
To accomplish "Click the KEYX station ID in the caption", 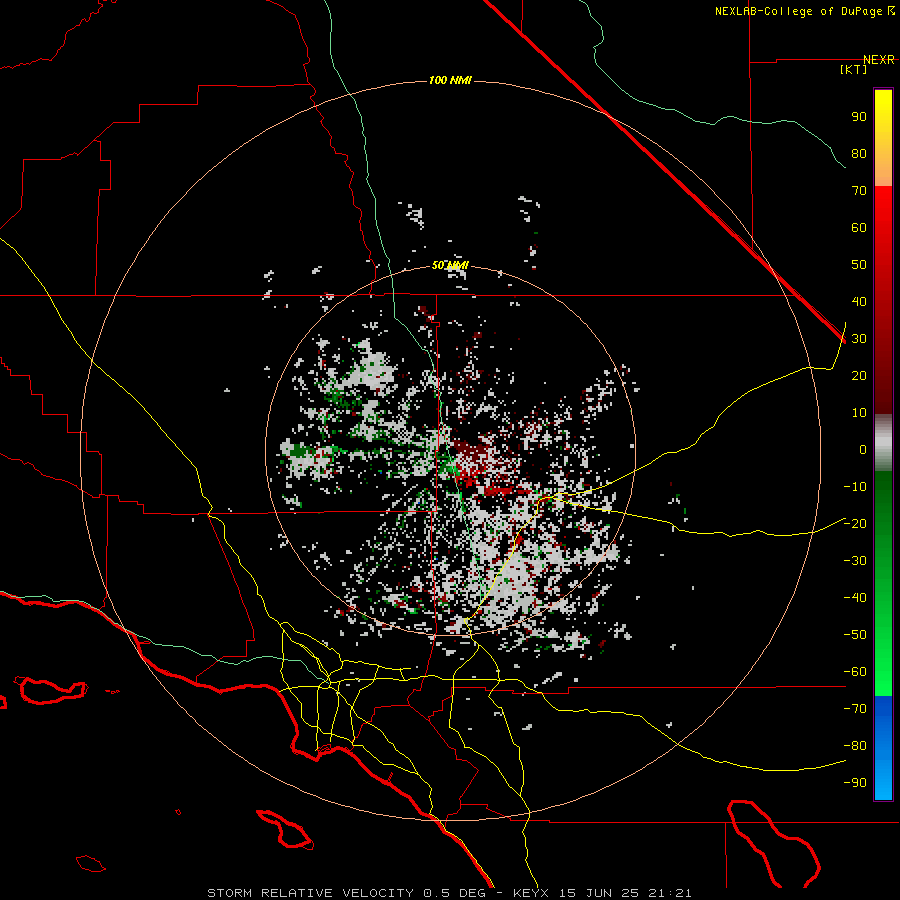I will coord(532,893).
